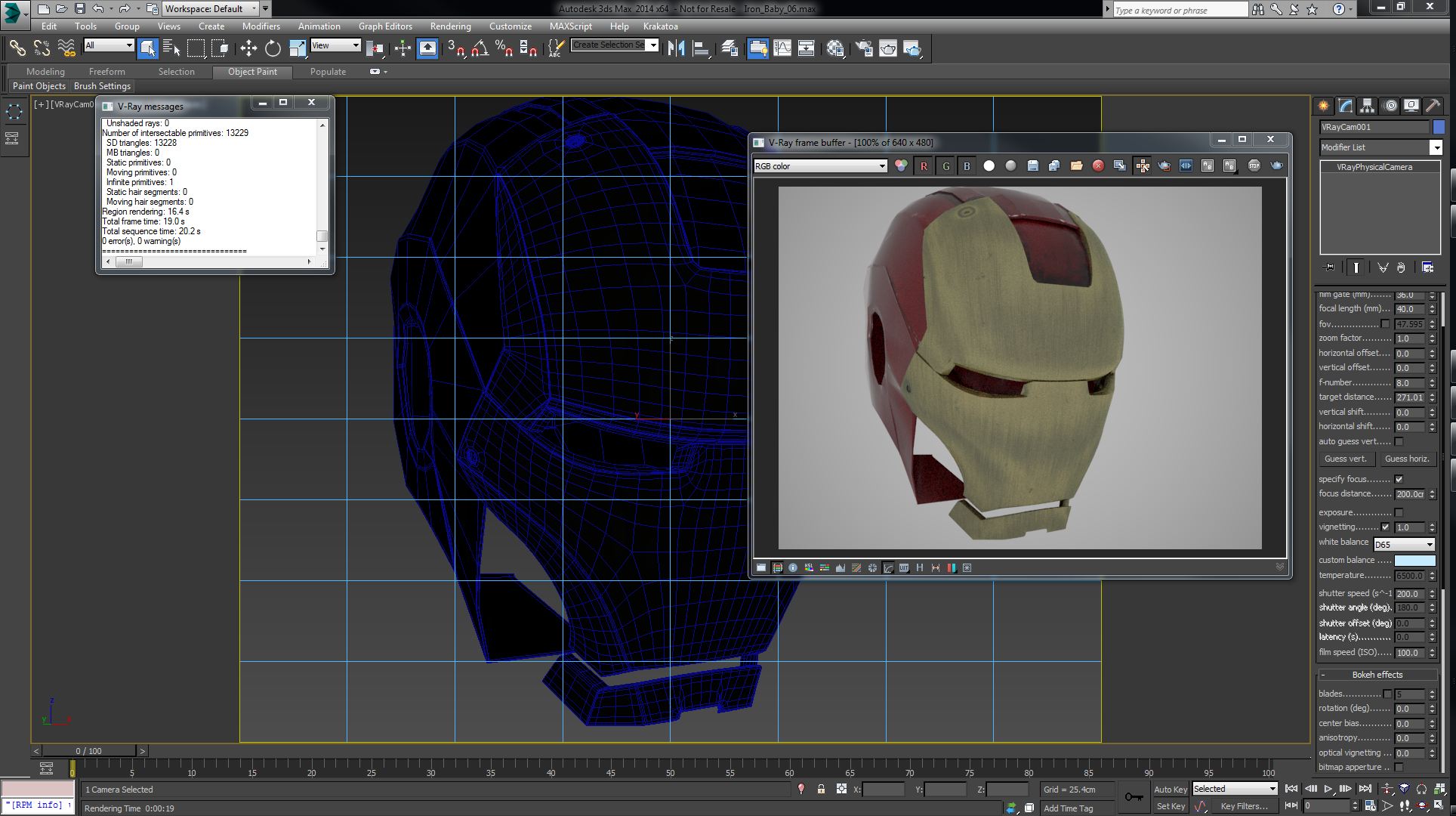Click Key Filters button
Screen dimensions: 1456x816
point(1245,806)
